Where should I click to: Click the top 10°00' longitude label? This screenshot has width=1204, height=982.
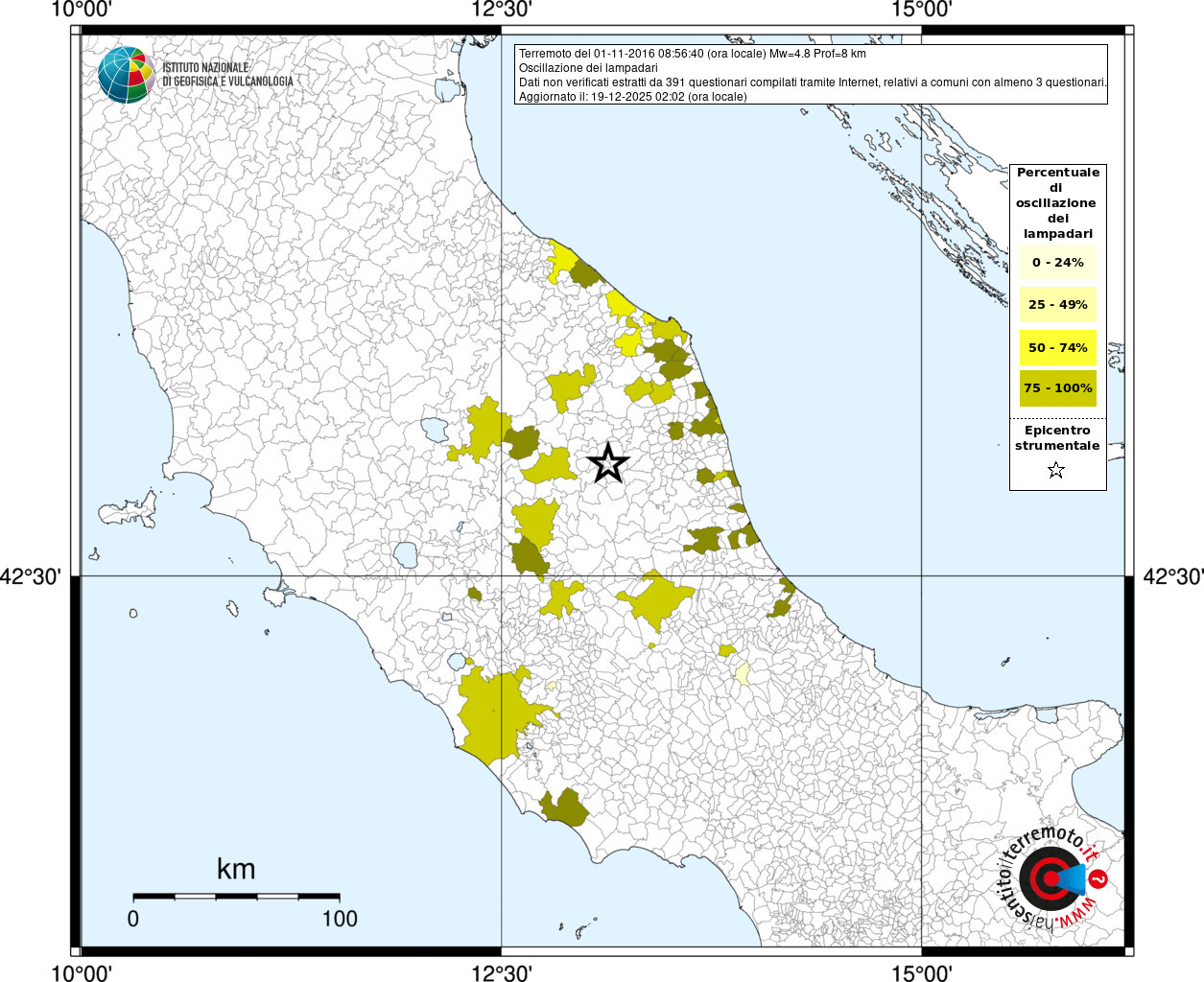pyautogui.click(x=82, y=10)
